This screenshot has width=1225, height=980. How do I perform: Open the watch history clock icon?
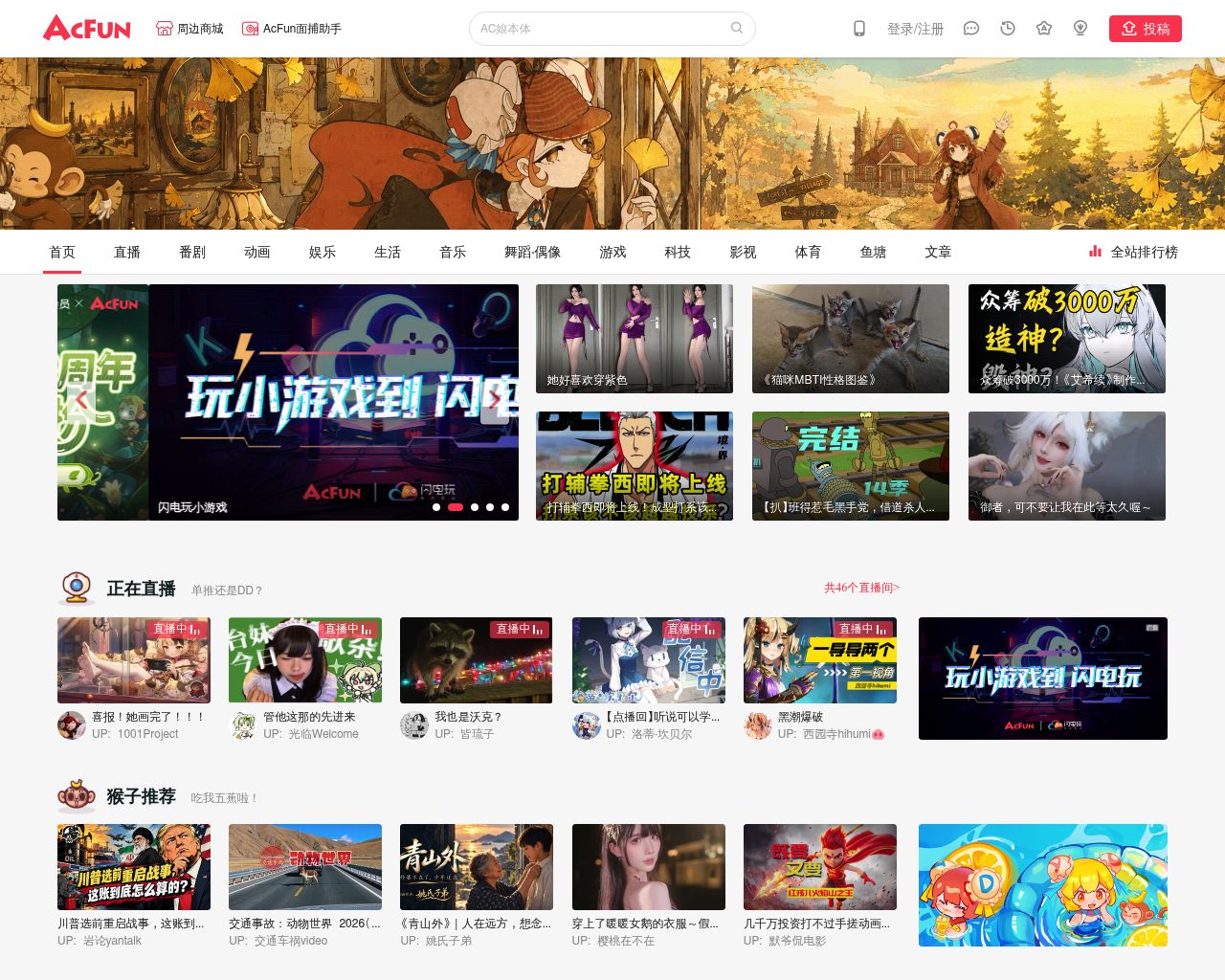(x=1008, y=29)
